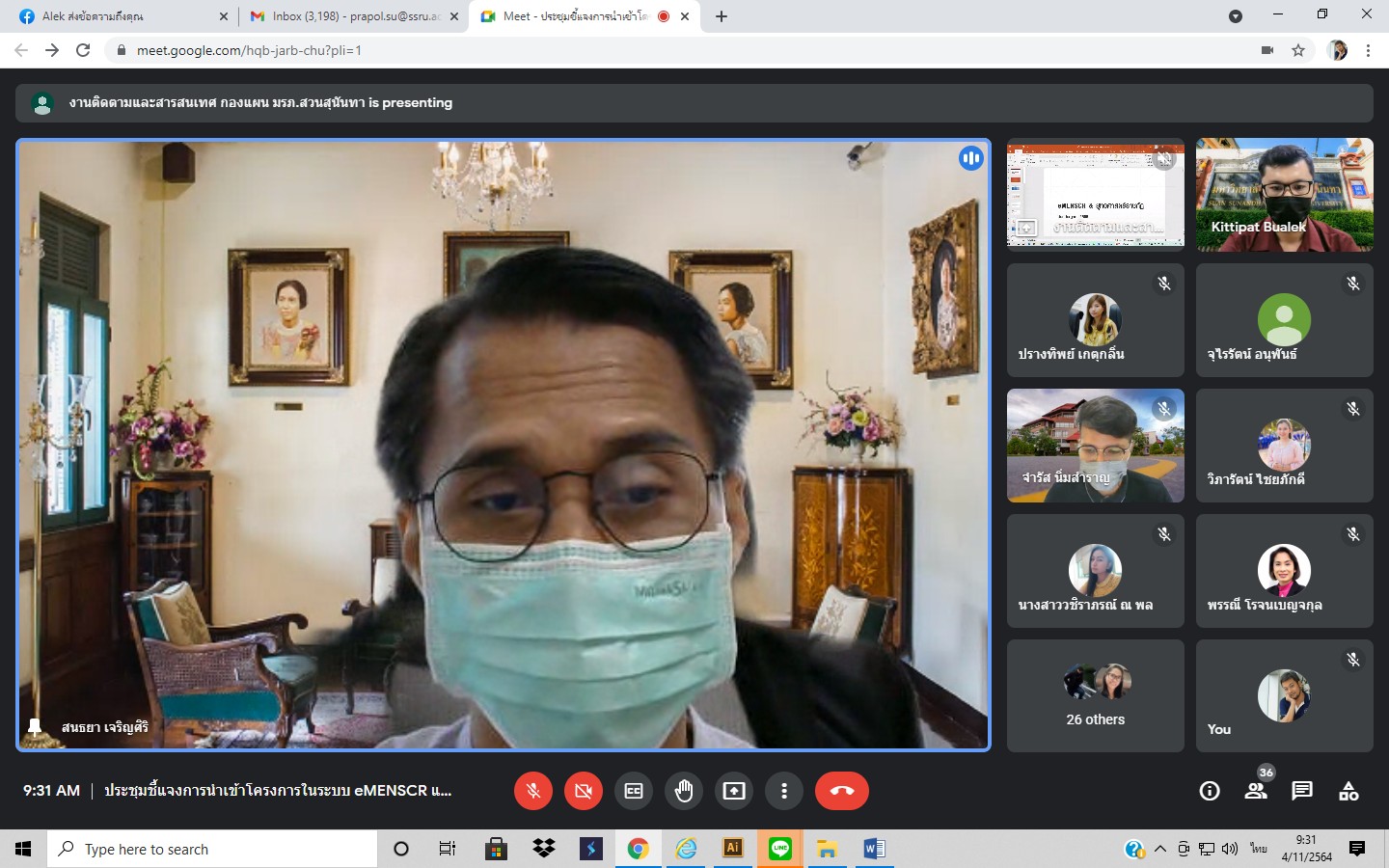
Task: Open the LINE app in the taskbar
Action: tap(780, 849)
